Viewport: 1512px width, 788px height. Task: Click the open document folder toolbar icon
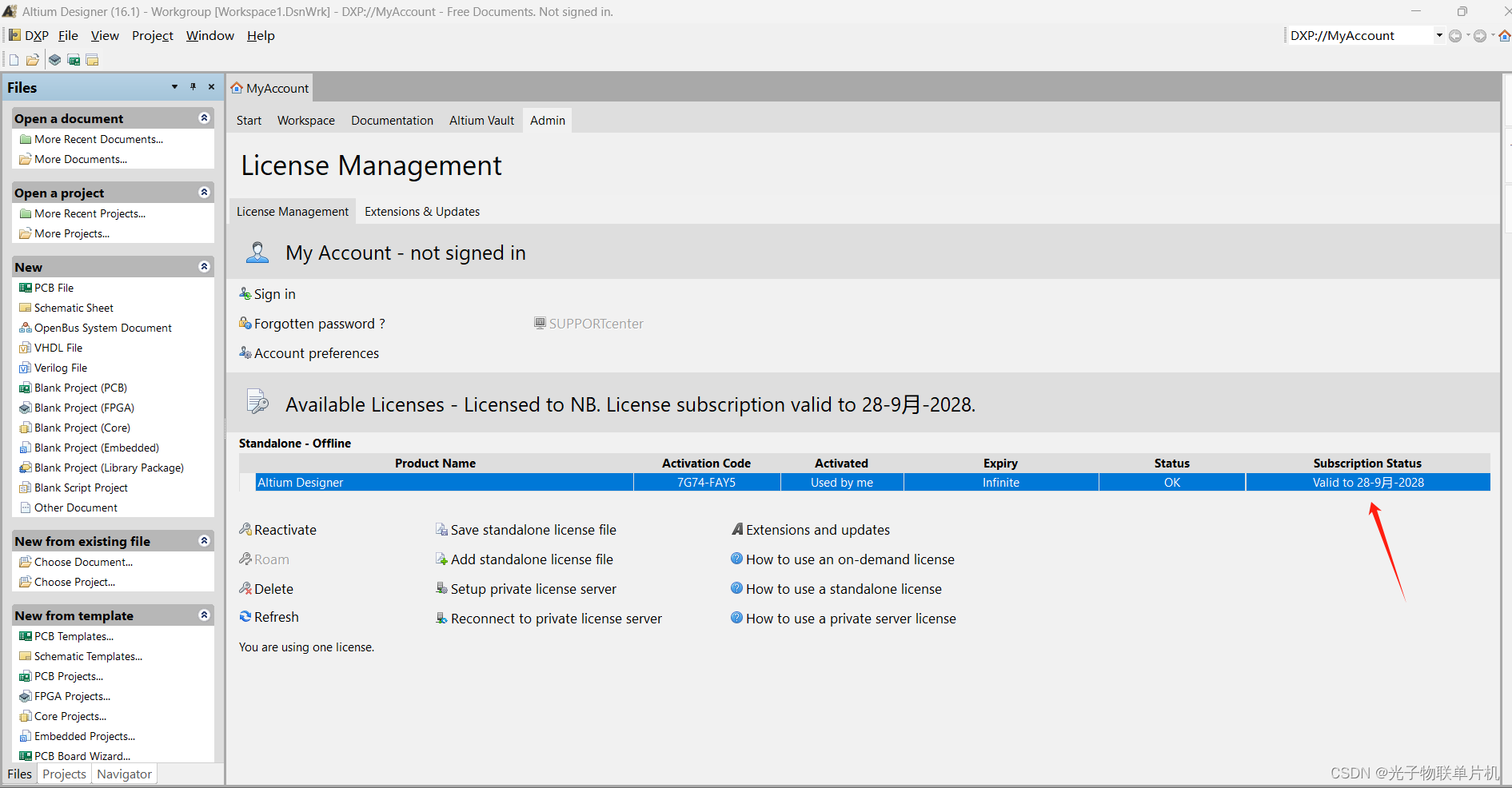click(33, 60)
